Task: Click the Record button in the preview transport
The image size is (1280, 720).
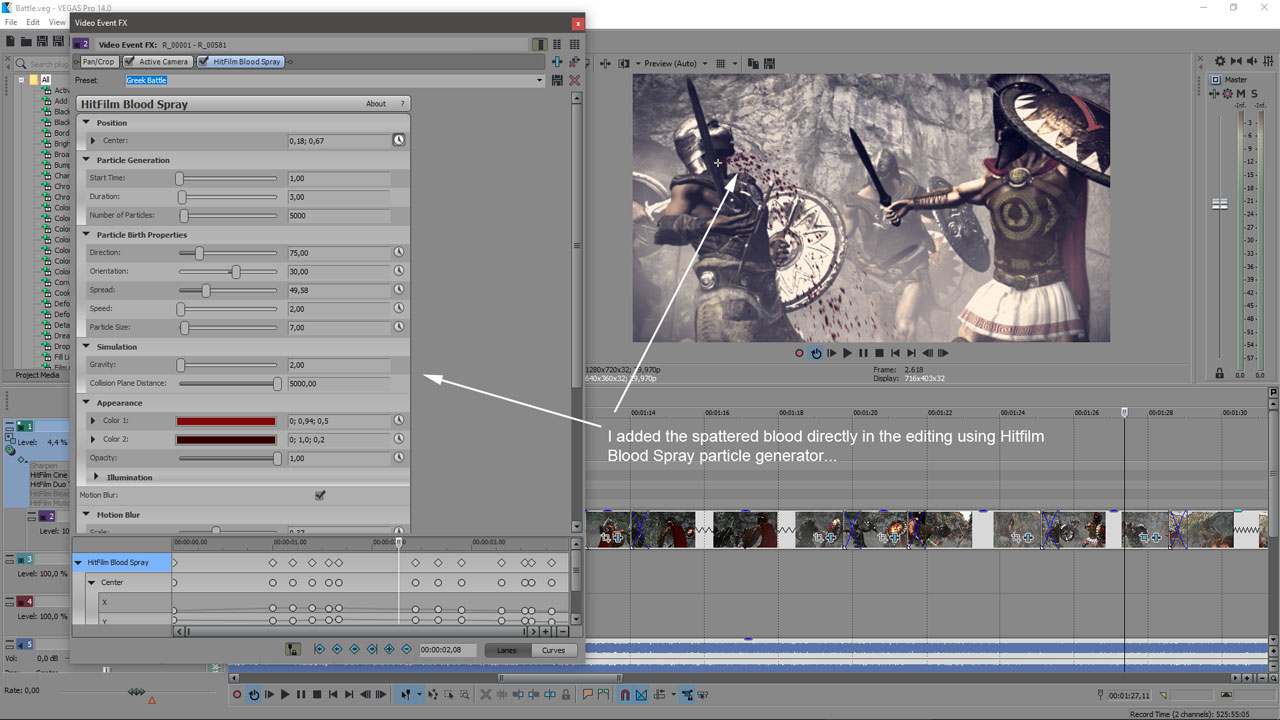Action: pos(799,353)
